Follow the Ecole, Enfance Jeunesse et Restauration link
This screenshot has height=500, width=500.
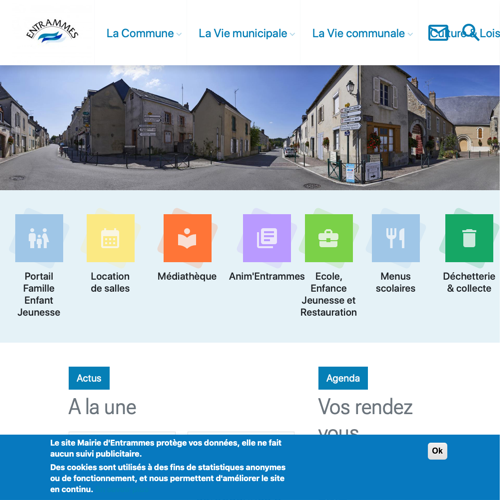click(x=329, y=294)
